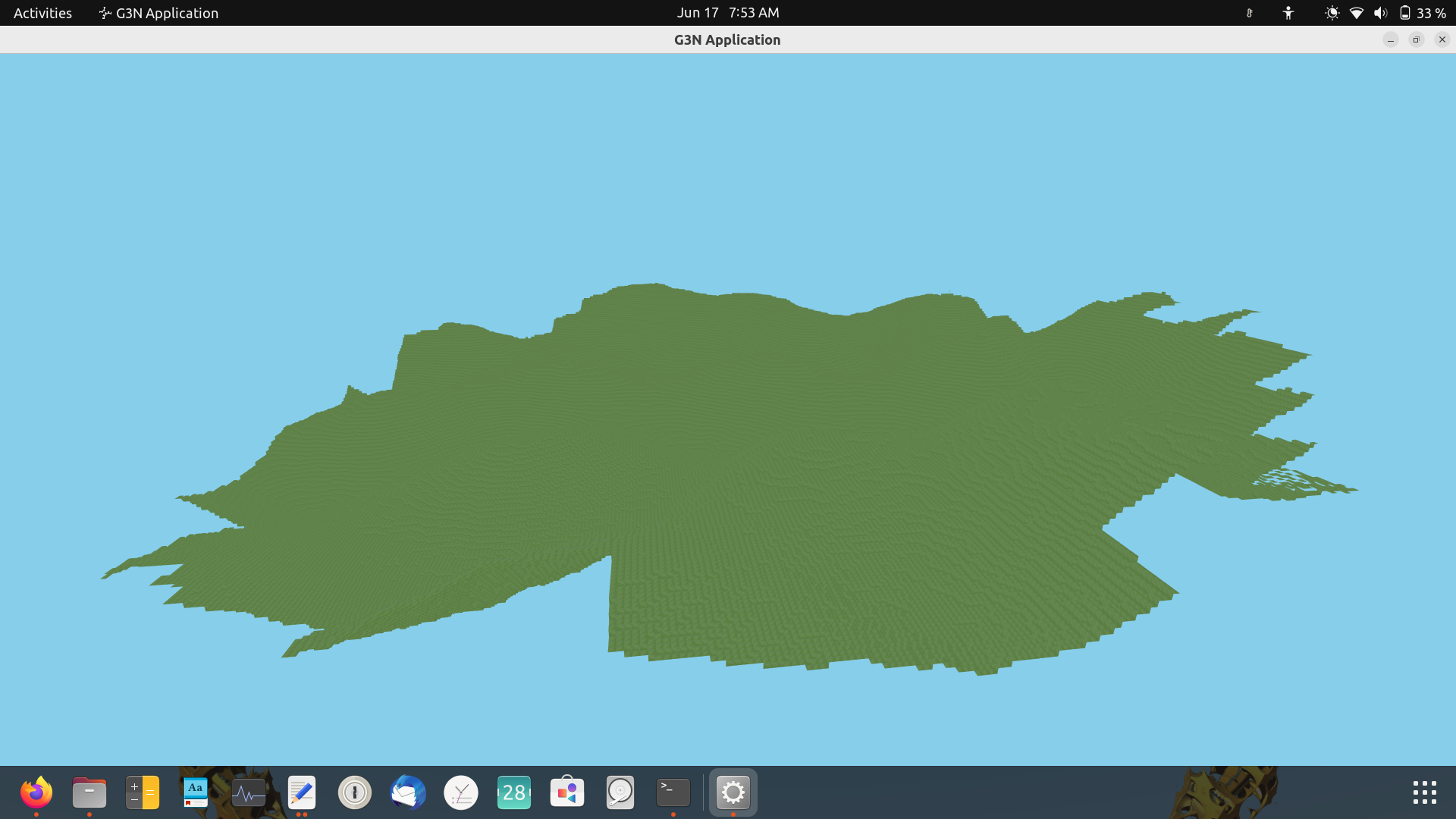The image size is (1456, 819).
Task: Click the running G3N gear icon
Action: [733, 792]
